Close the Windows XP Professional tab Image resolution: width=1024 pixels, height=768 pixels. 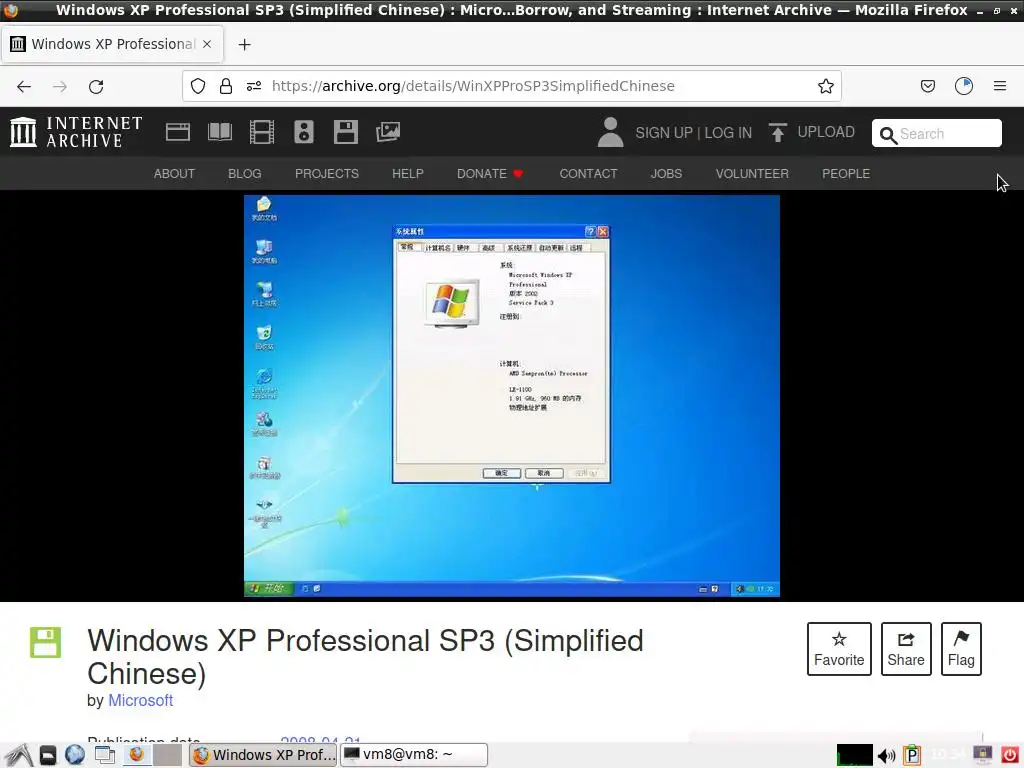pos(206,44)
